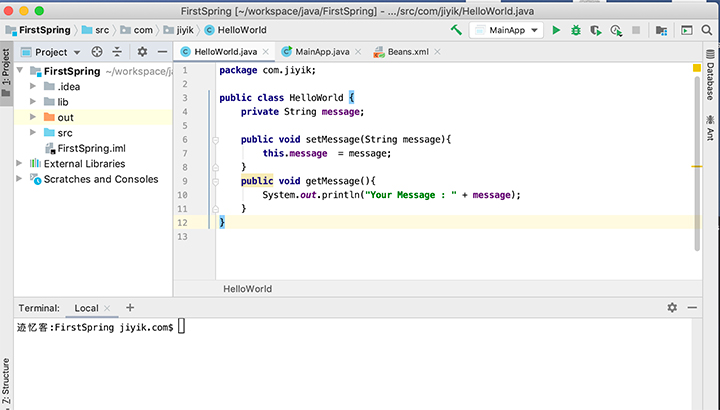
Task: Close the Beans.xml tab
Action: [x=438, y=52]
